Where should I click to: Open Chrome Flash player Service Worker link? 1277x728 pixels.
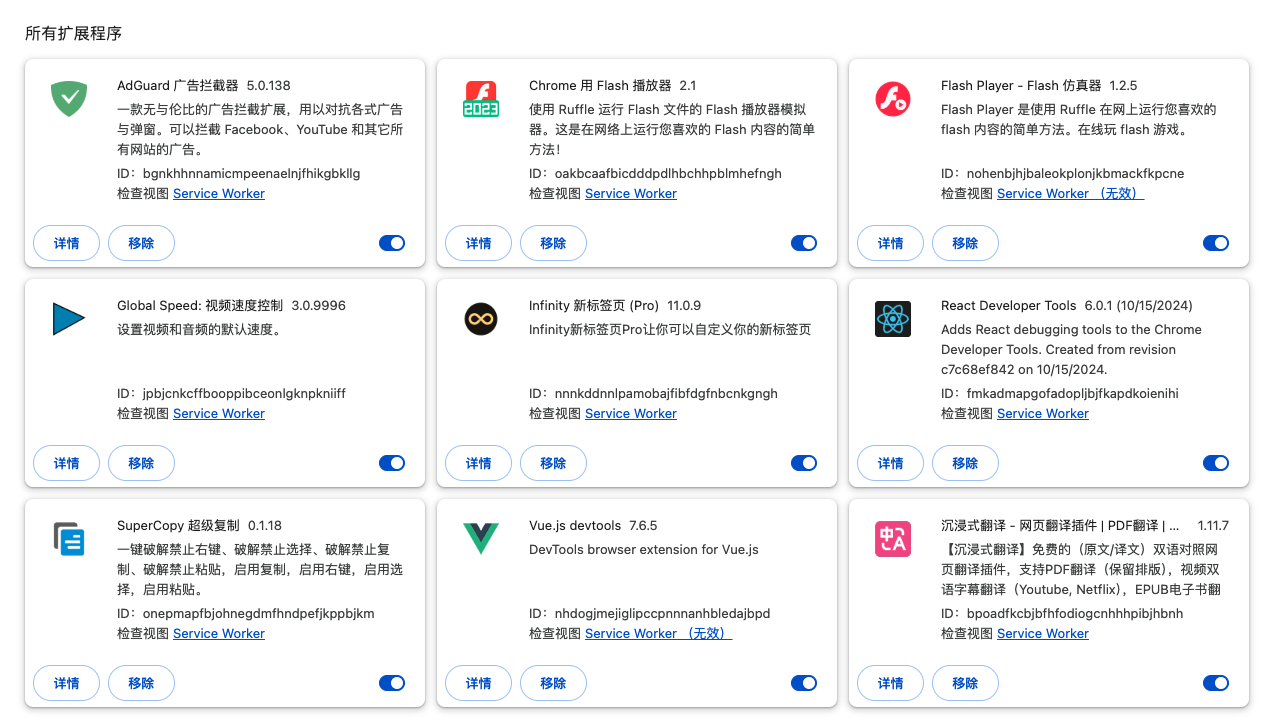point(631,193)
